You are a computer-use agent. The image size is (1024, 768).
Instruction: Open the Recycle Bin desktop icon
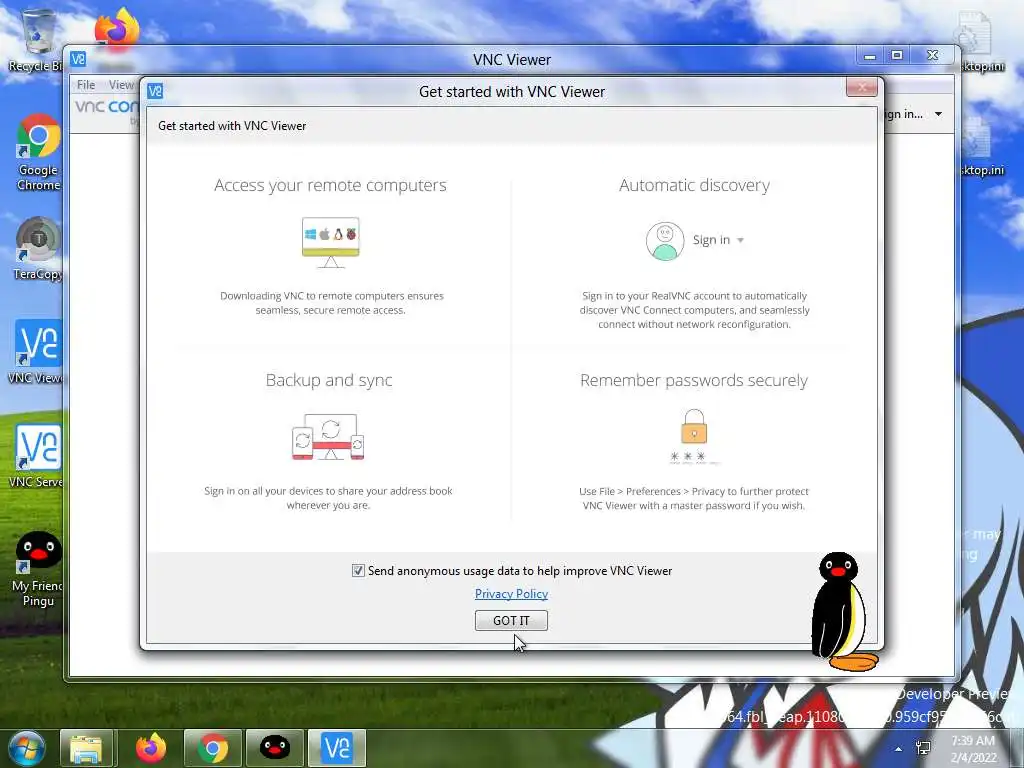[x=36, y=40]
